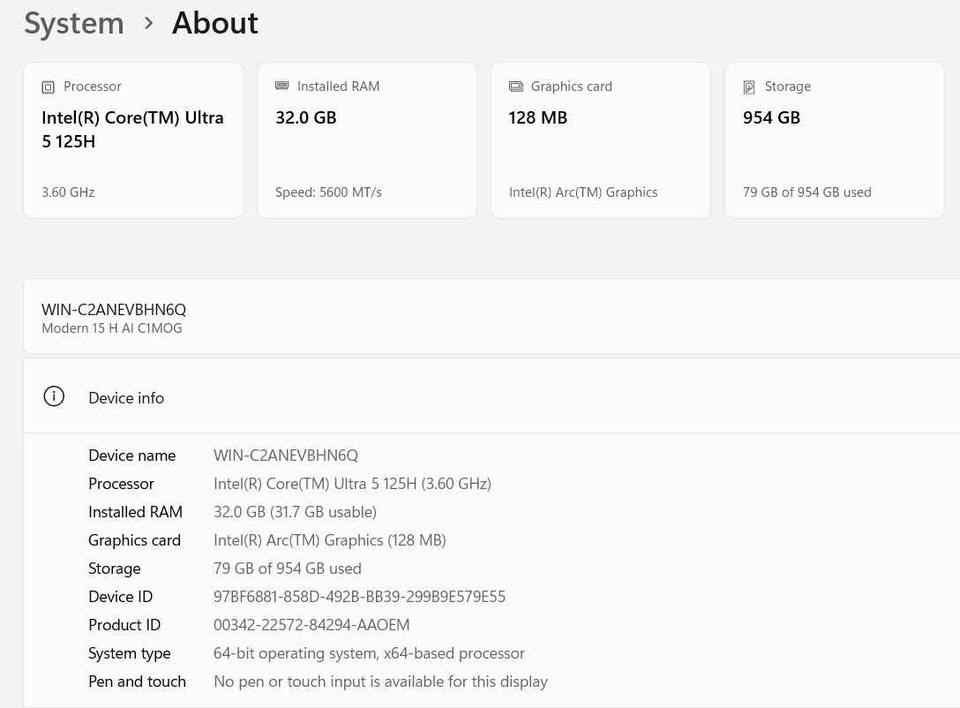This screenshot has width=960, height=708.
Task: Click the 'Processor' row label in Device info
Action: point(121,484)
